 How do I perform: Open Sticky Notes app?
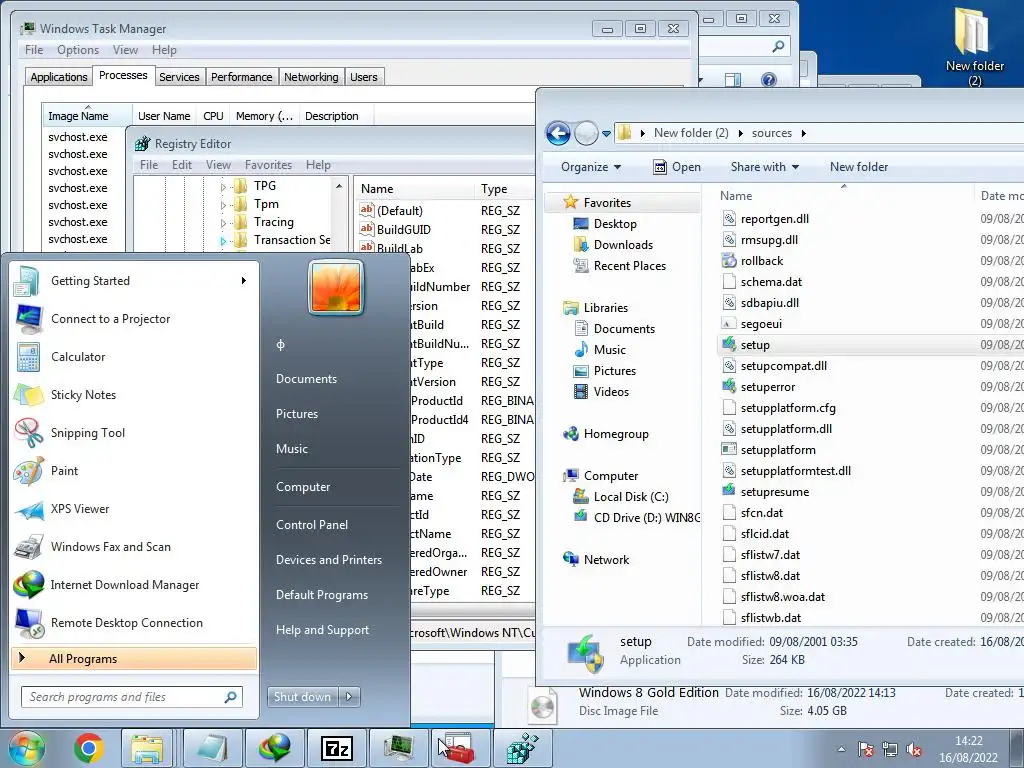coord(134,394)
